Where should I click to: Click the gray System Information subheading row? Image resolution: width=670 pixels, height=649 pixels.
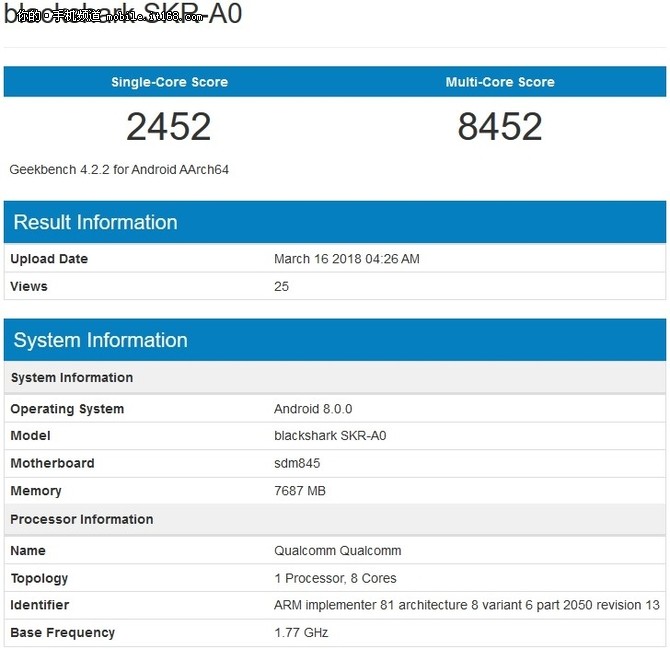pos(335,377)
